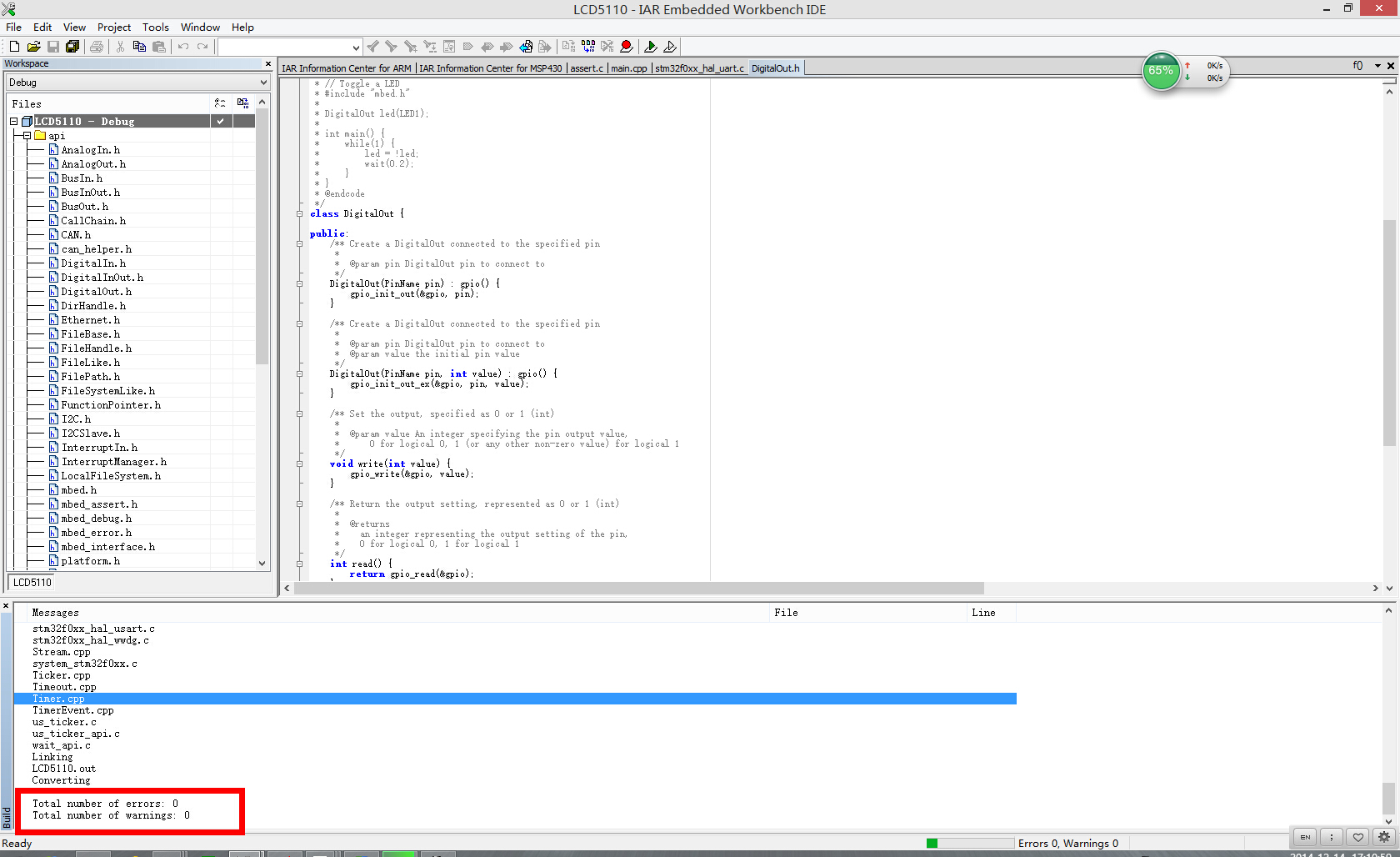Close the active editor tab
The image size is (1400, 857).
[1391, 66]
